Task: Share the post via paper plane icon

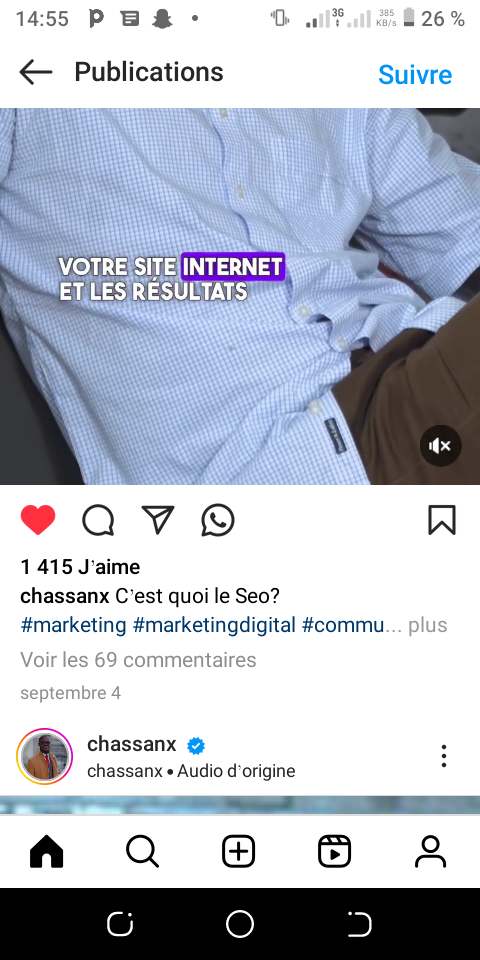Action: [158, 520]
